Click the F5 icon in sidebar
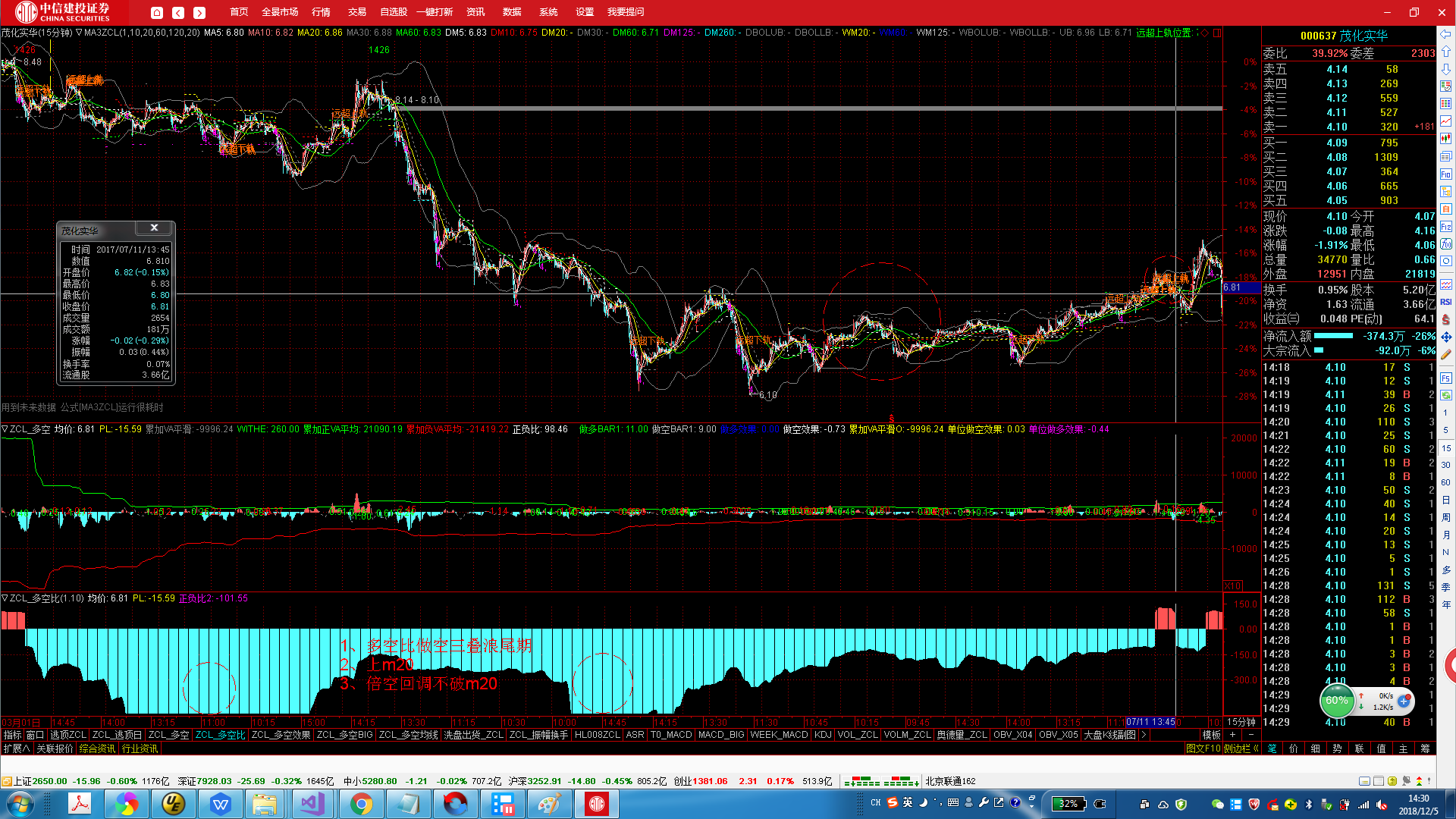 click(1446, 378)
